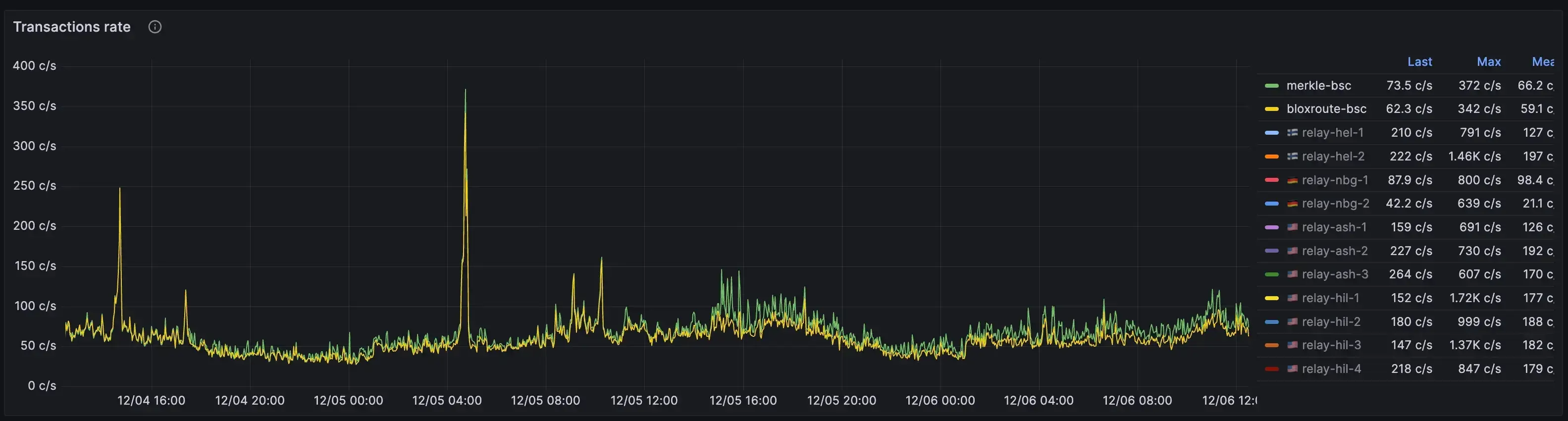Sort legend by the Max column header
The height and width of the screenshot is (421, 1568).
coord(1488,62)
